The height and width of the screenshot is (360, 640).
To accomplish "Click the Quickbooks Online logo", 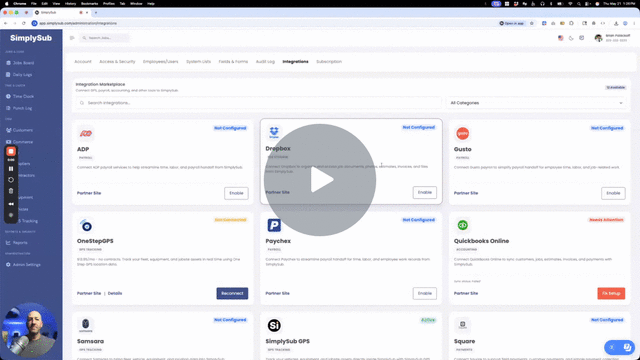I will tap(462, 225).
